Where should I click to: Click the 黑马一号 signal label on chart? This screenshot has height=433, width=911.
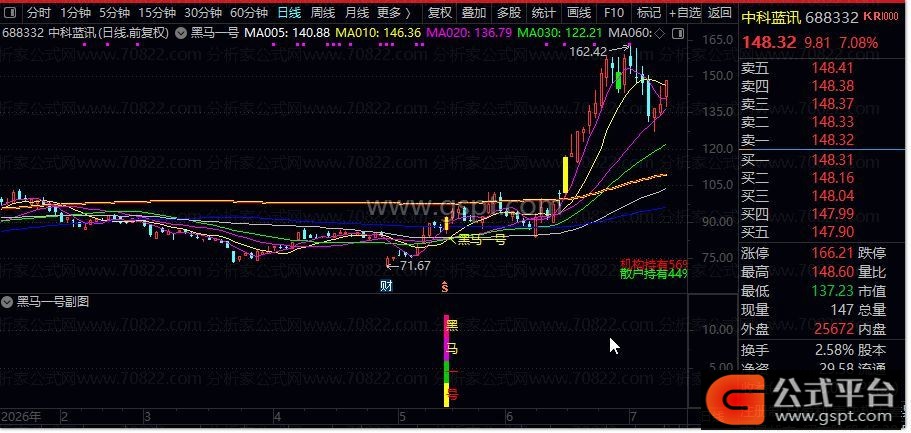[482, 239]
